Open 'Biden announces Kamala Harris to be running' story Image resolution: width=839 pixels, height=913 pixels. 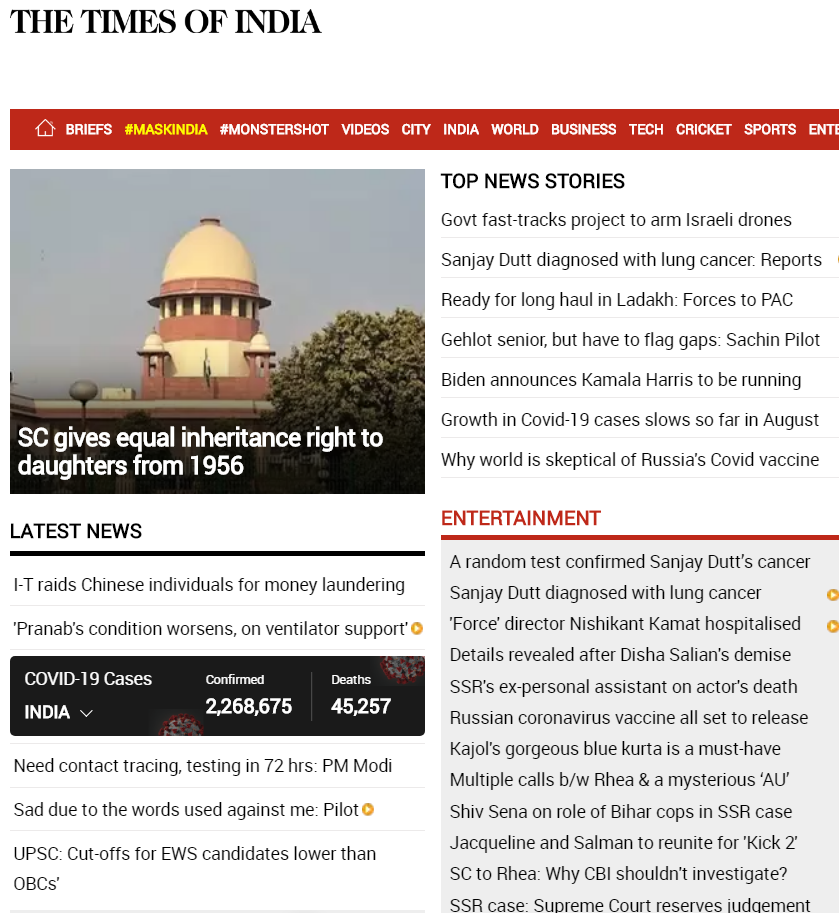click(x=621, y=380)
